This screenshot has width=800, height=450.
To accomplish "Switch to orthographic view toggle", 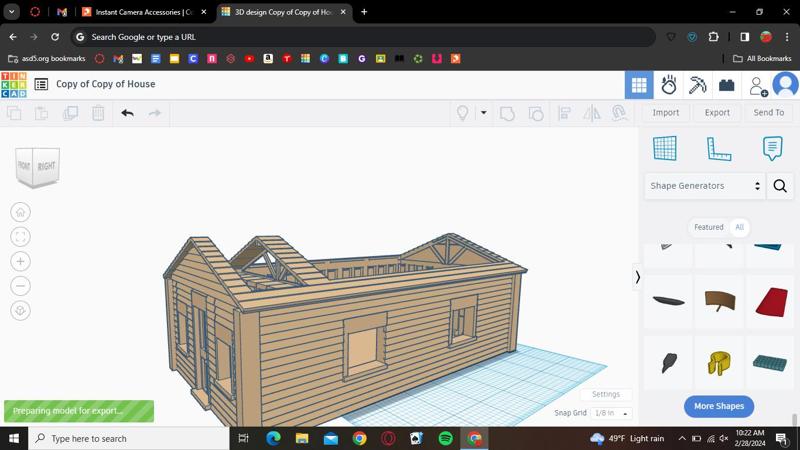I will point(20,310).
